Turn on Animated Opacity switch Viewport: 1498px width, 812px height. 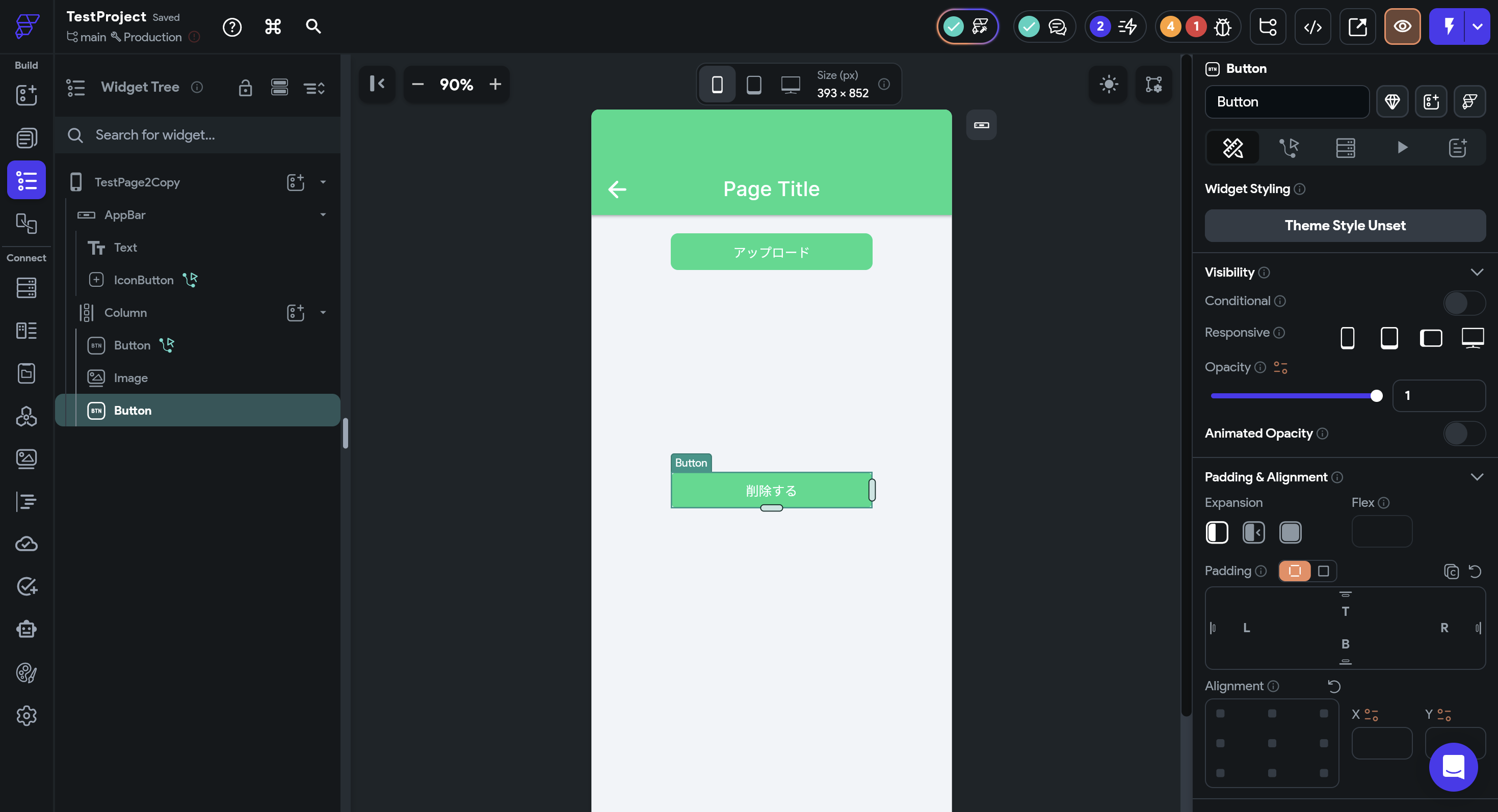(1463, 434)
